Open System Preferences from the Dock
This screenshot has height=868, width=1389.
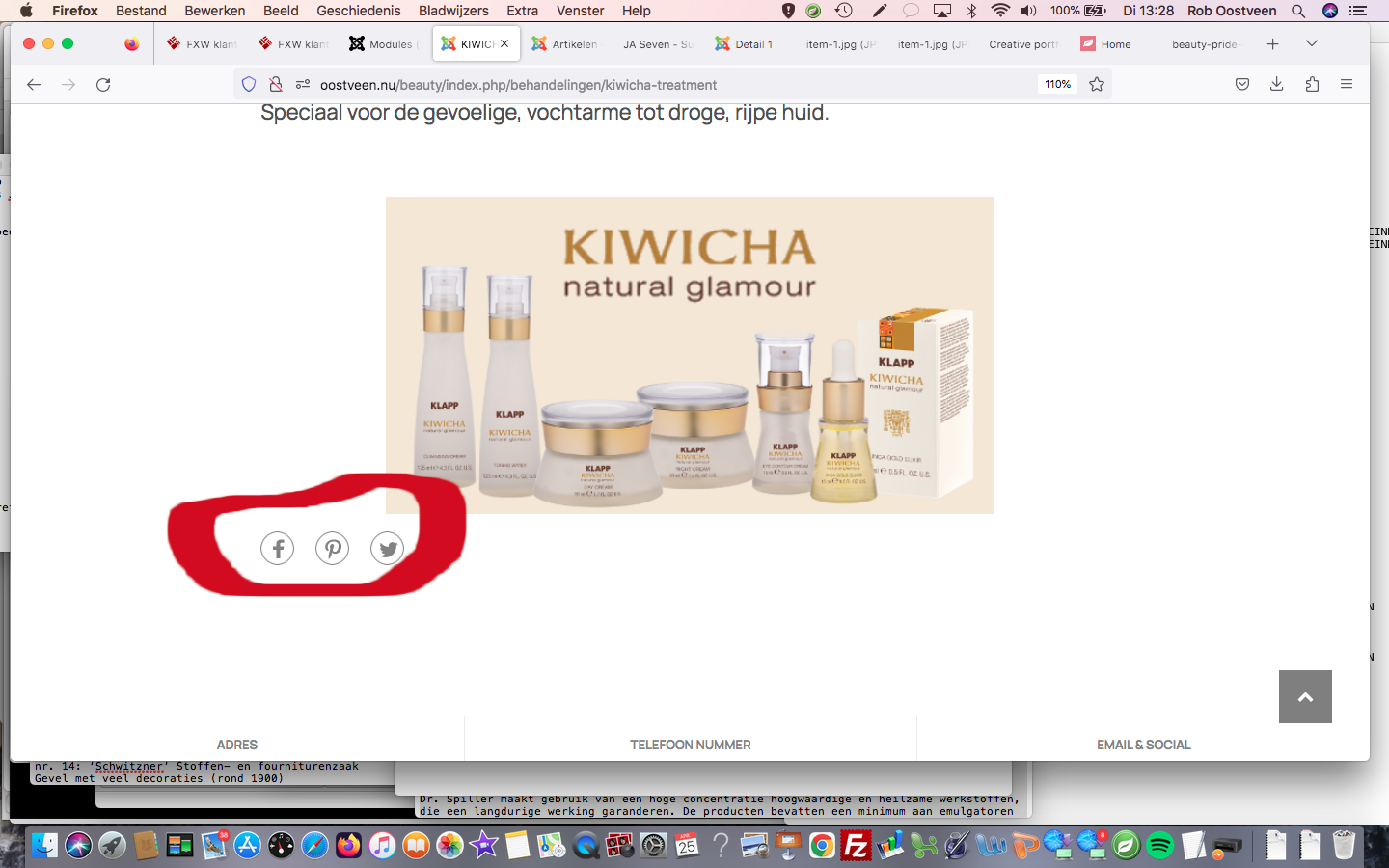[x=653, y=846]
